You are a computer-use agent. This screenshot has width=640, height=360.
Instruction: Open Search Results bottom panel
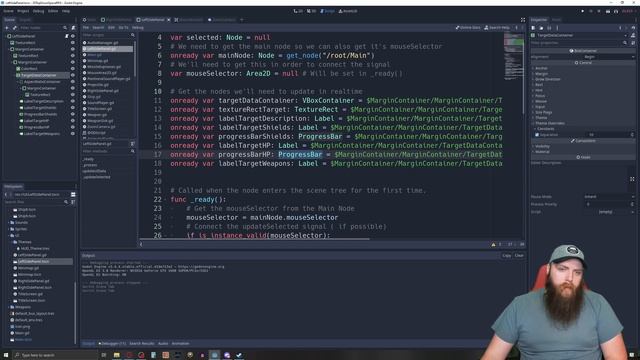(142, 344)
